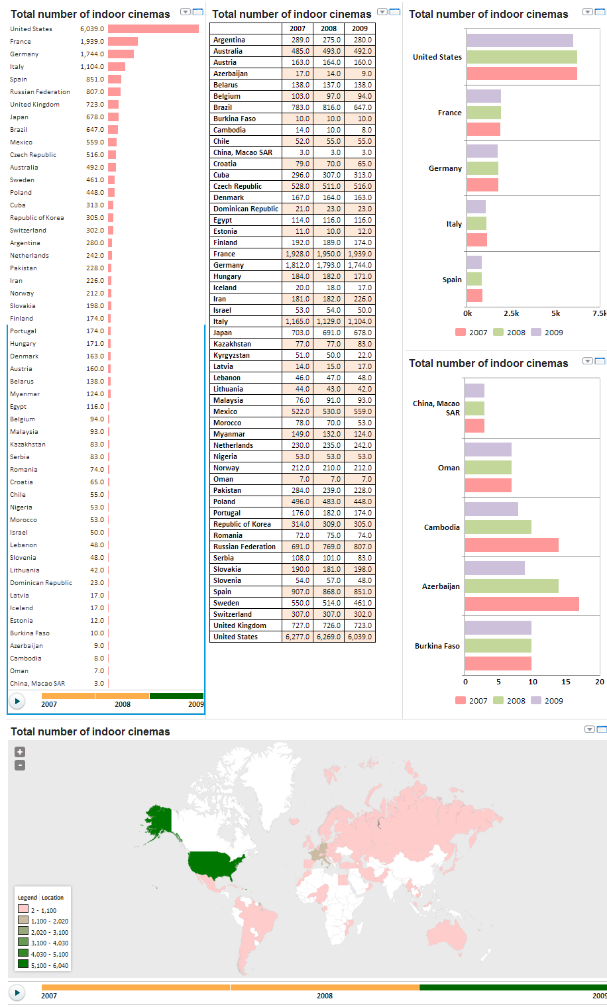Click maximize icon of the Burkina Faso bar chart
607x1007 pixels.
pyautogui.click(x=601, y=363)
